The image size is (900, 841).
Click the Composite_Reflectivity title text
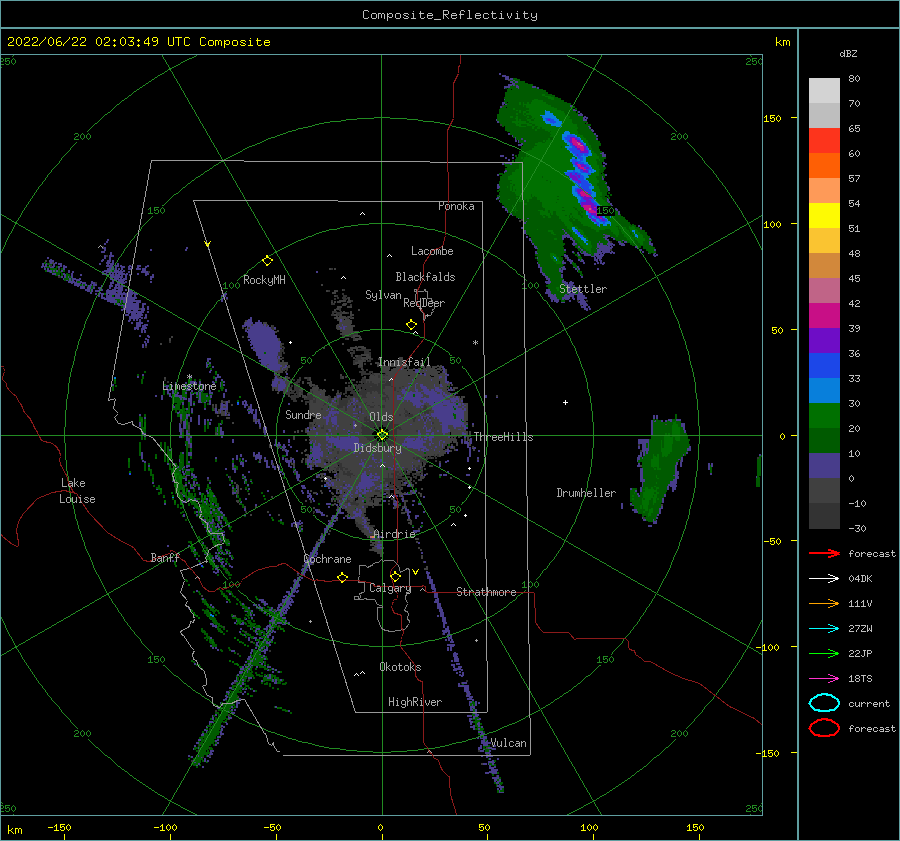[450, 15]
